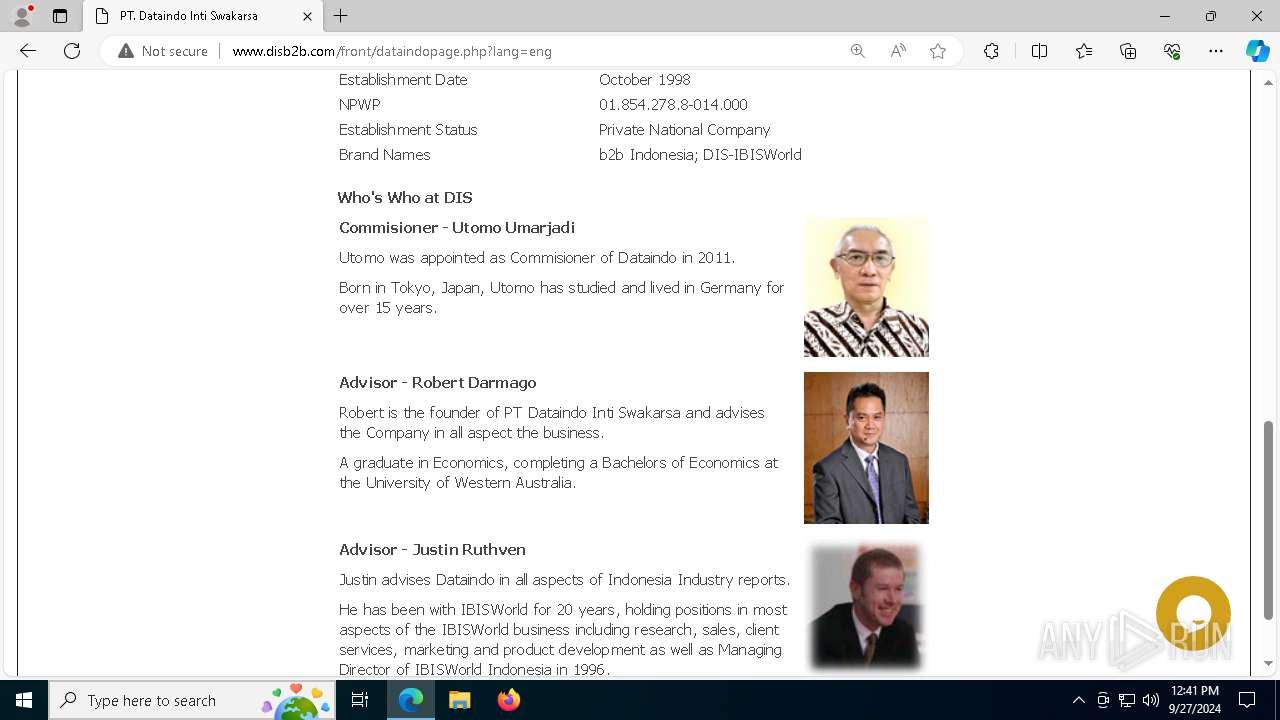Click the page vertical scrollbar thumb
Viewport: 1280px width, 720px height.
click(x=1269, y=520)
